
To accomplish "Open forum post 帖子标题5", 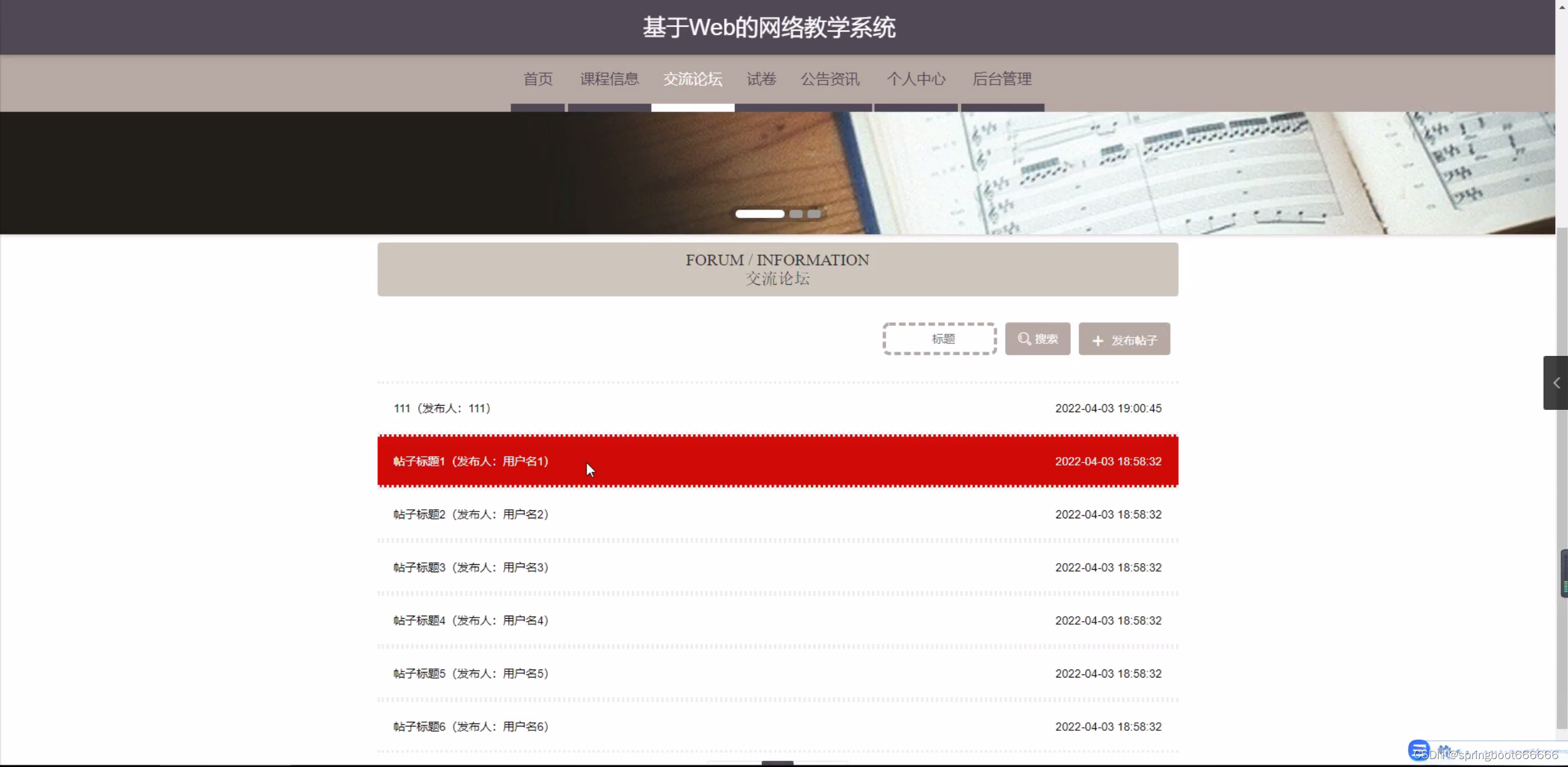I will click(x=471, y=674).
